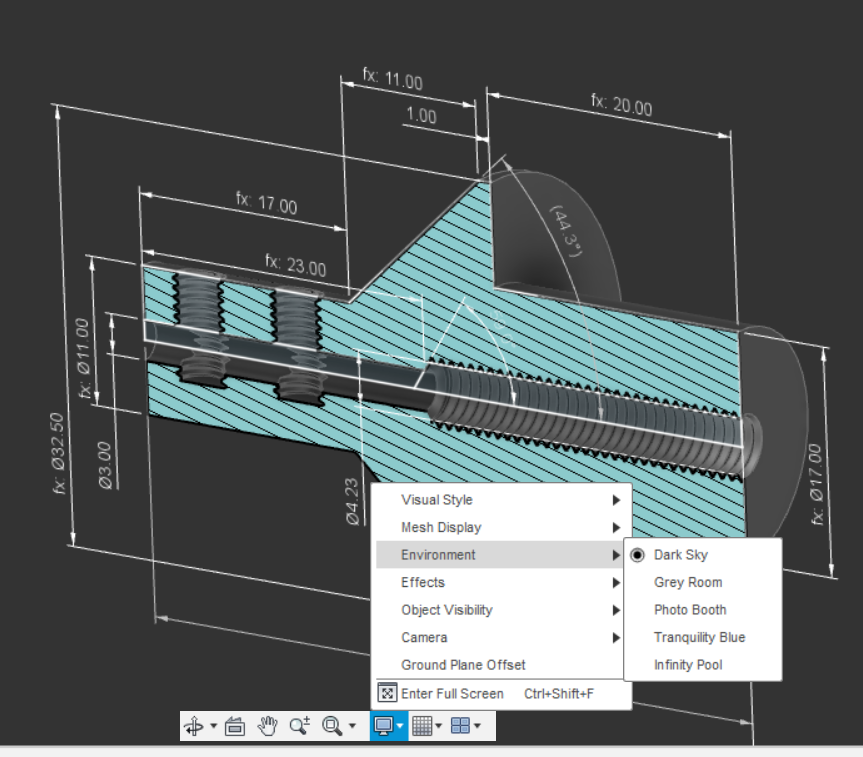Click the Object Visibility submenu arrow
863x757 pixels.
point(616,610)
